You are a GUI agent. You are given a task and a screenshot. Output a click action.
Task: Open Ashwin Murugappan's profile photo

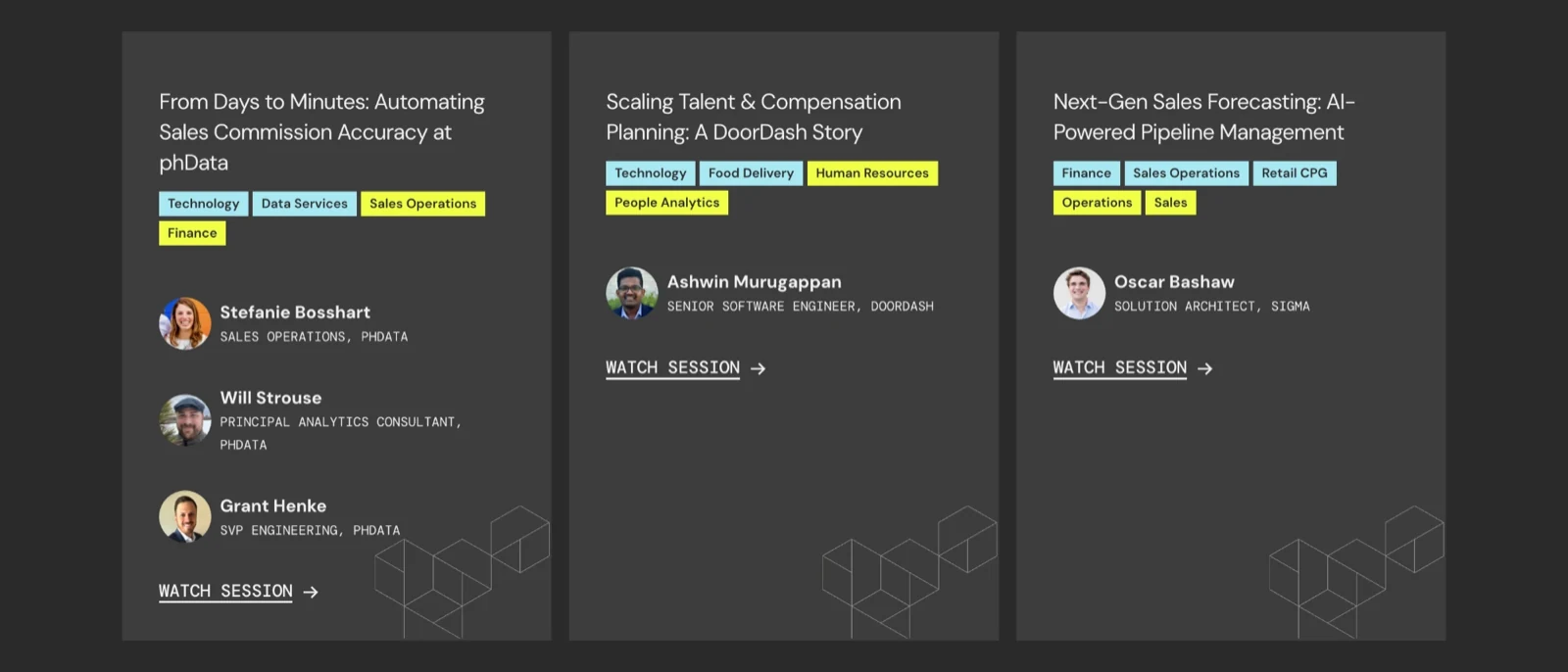click(x=632, y=293)
